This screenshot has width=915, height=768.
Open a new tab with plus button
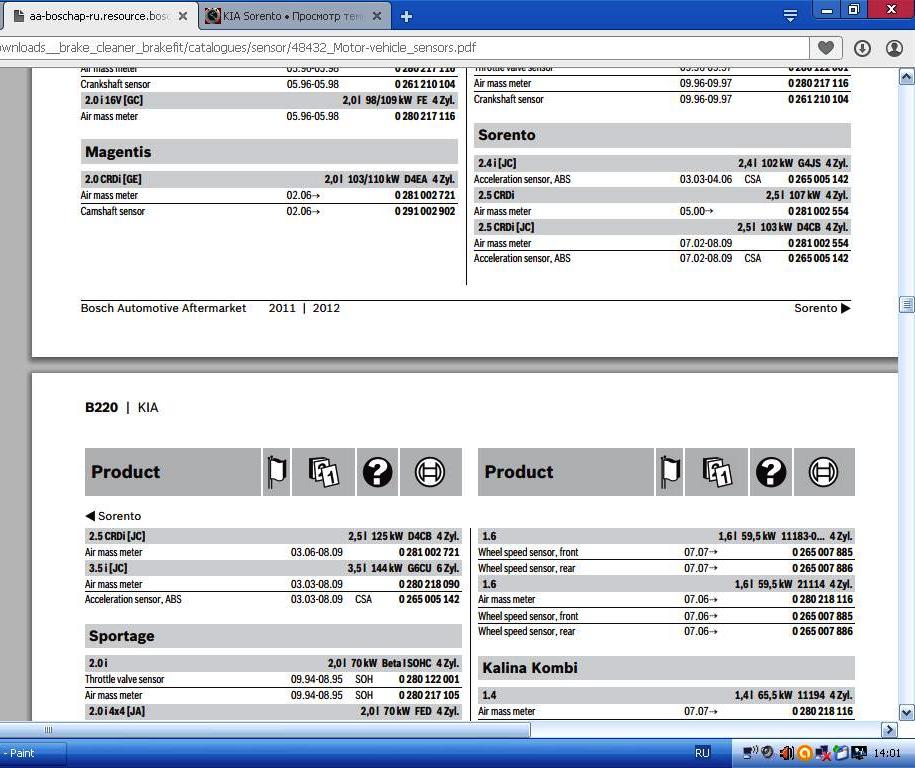coord(406,16)
